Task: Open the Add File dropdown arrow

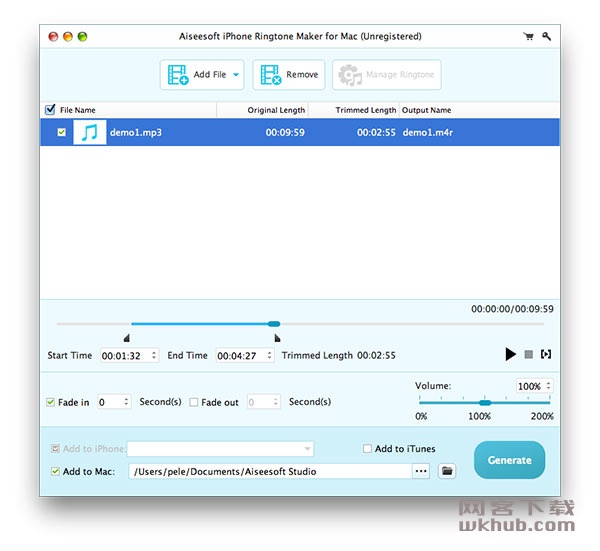Action: [236, 75]
